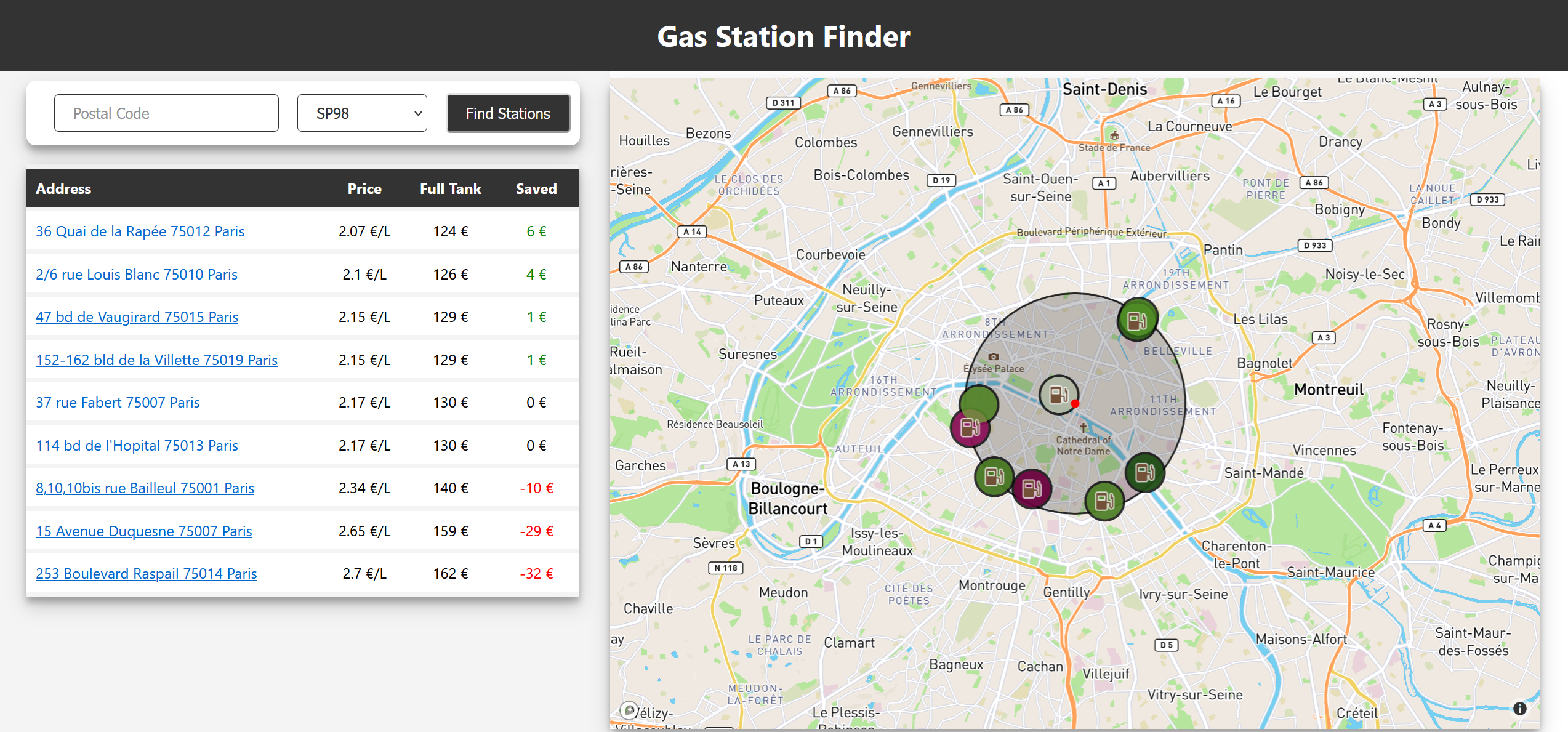Click the Mapbox pin logo at the map's bottom-left
The height and width of the screenshot is (732, 1568).
tap(629, 711)
